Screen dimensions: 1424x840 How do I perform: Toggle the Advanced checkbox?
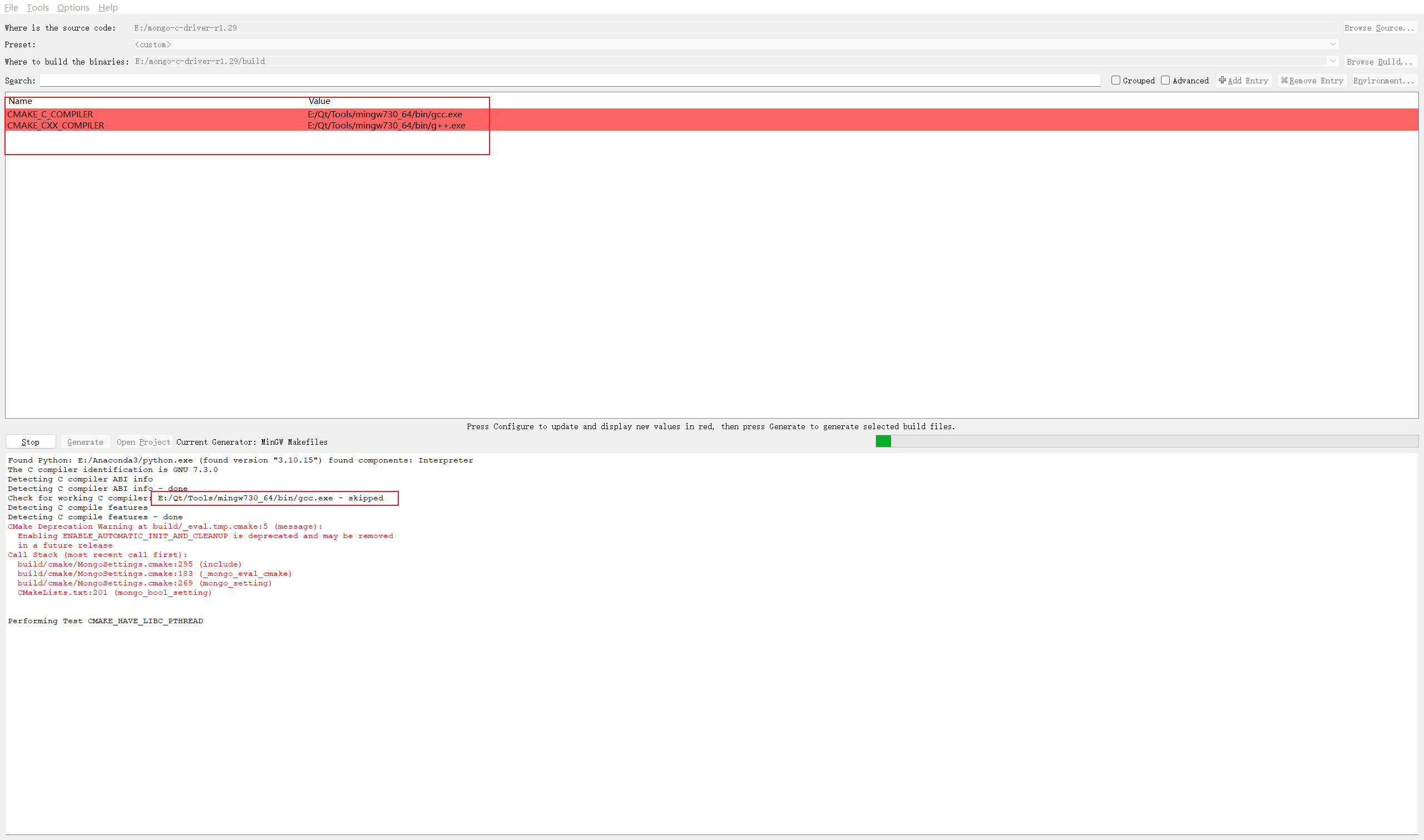point(1165,81)
